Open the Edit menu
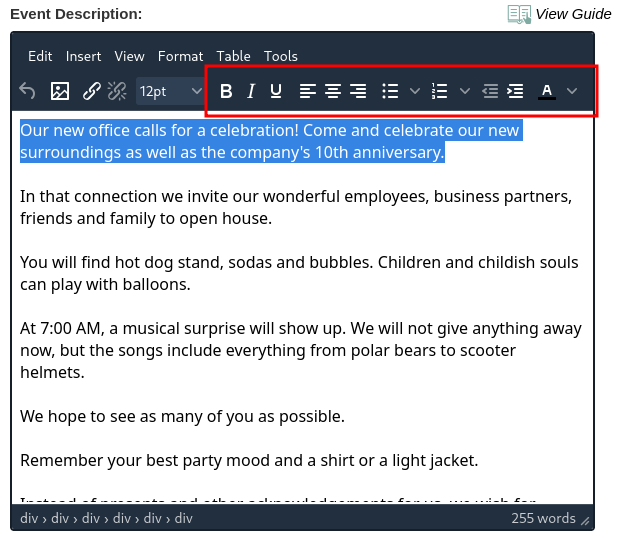 [40, 56]
